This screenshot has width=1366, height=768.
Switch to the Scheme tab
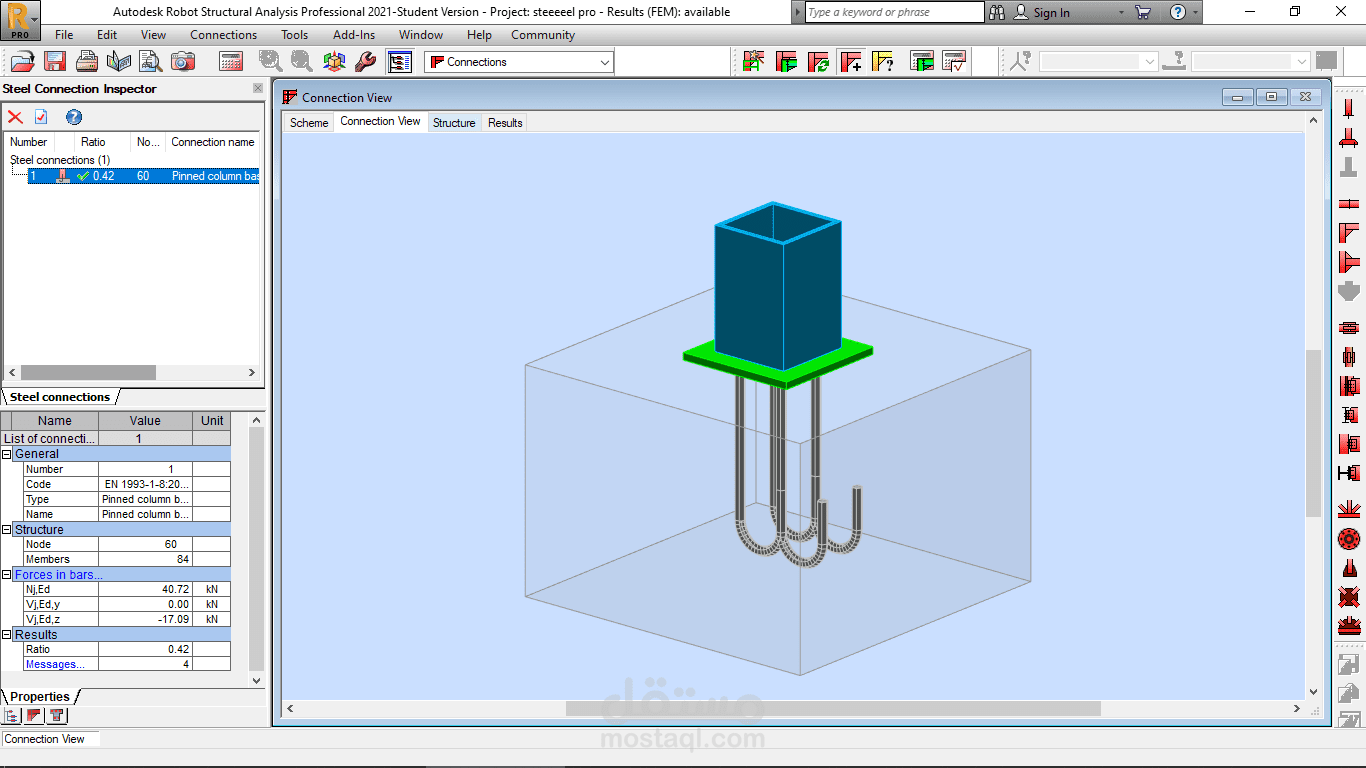click(309, 122)
